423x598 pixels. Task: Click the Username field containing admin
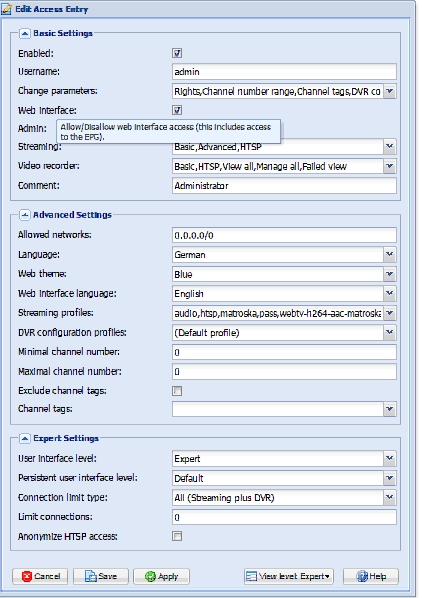click(x=284, y=72)
